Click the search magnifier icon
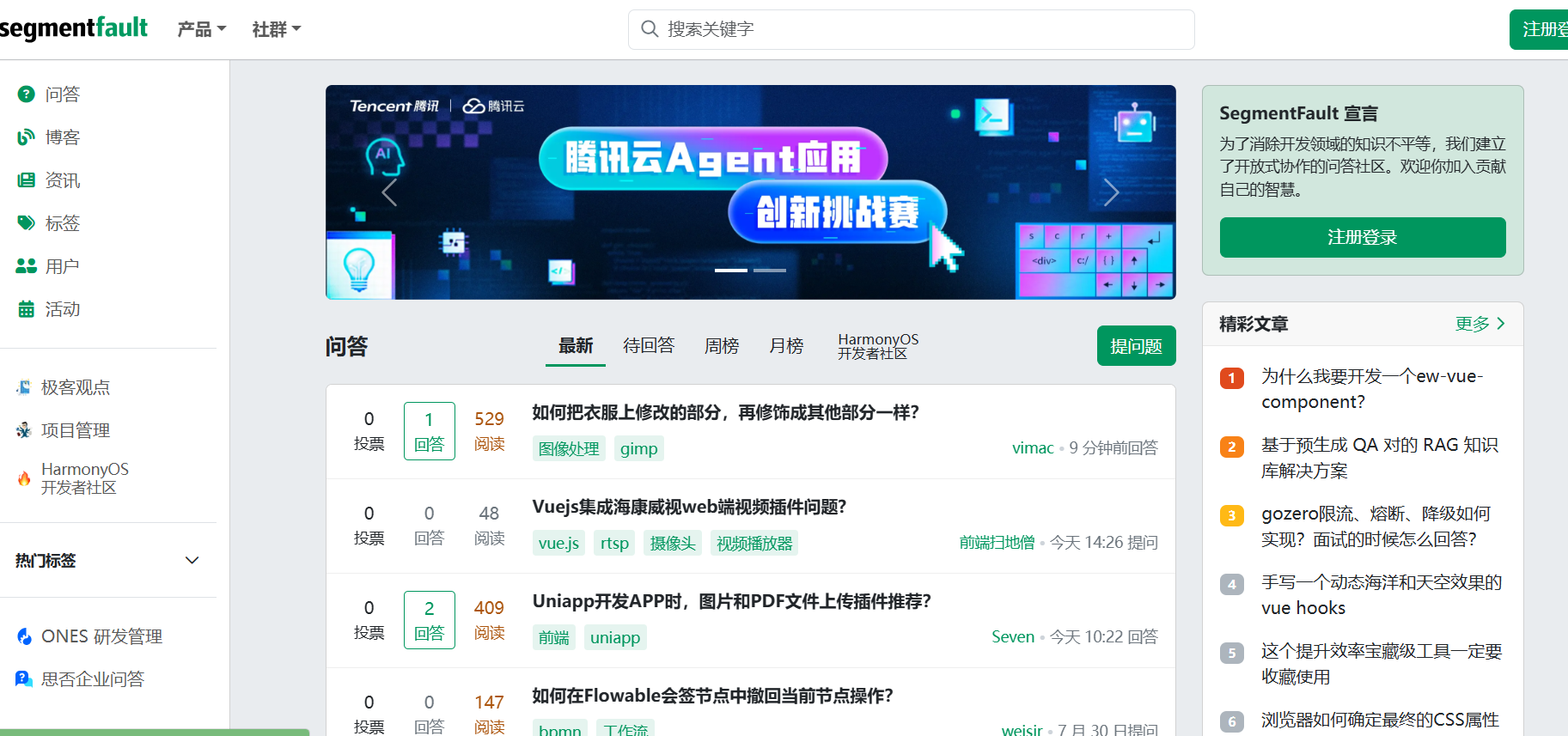This screenshot has height=736, width=1568. click(650, 29)
